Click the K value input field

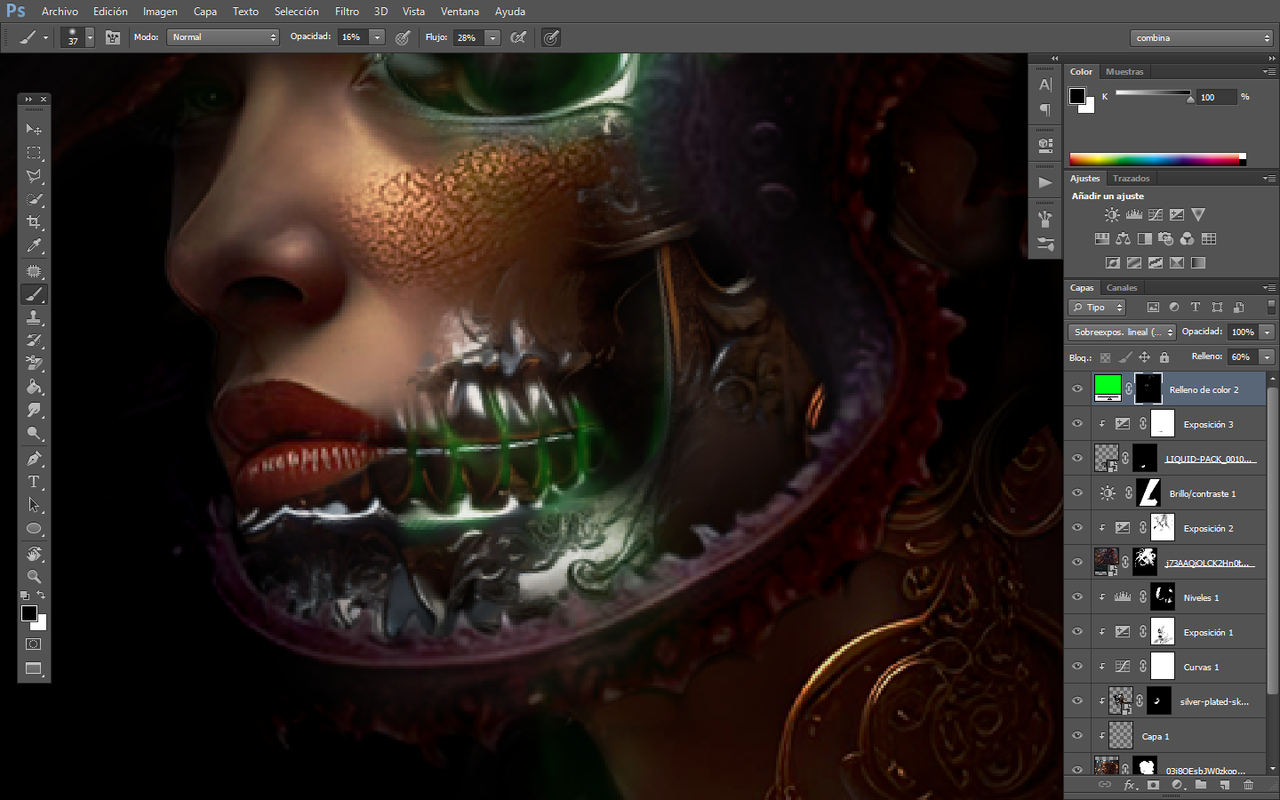pos(1217,97)
